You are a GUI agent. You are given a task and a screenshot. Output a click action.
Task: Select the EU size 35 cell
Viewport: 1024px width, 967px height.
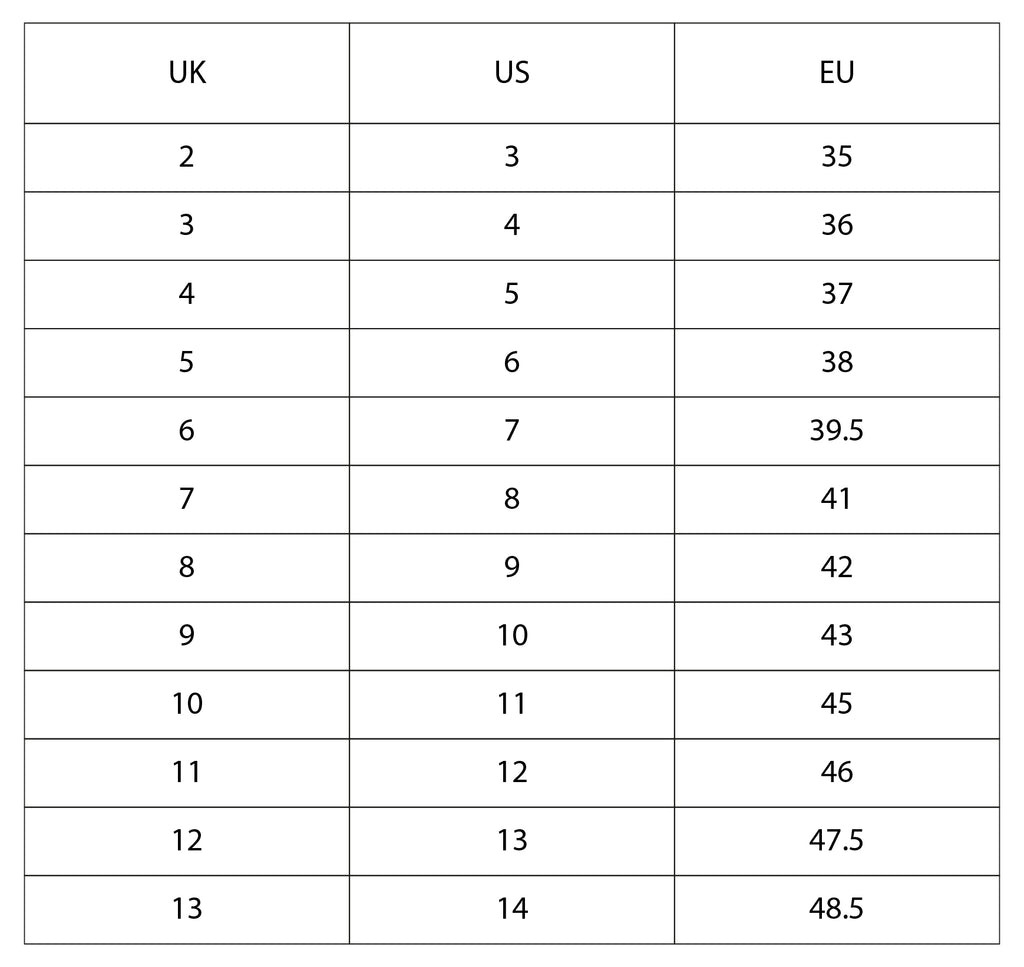836,157
